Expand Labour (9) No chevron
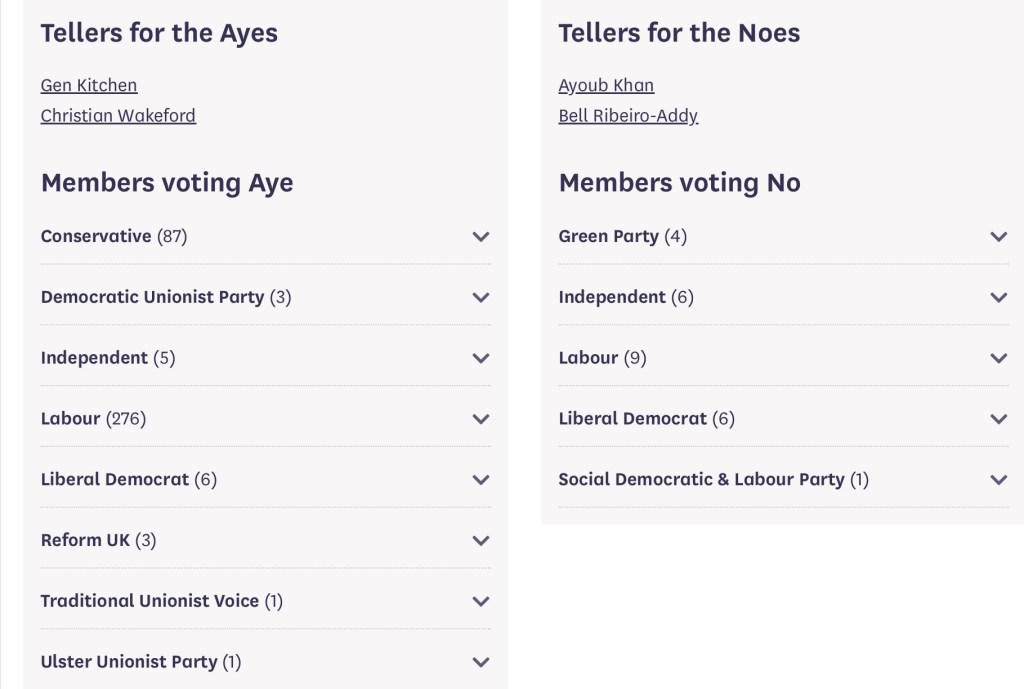This screenshot has height=689, width=1024. tap(998, 358)
